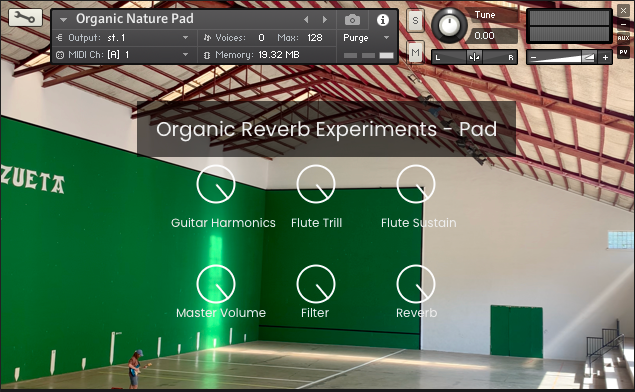Click the Master Volume label
This screenshot has width=635, height=392.
tap(221, 313)
